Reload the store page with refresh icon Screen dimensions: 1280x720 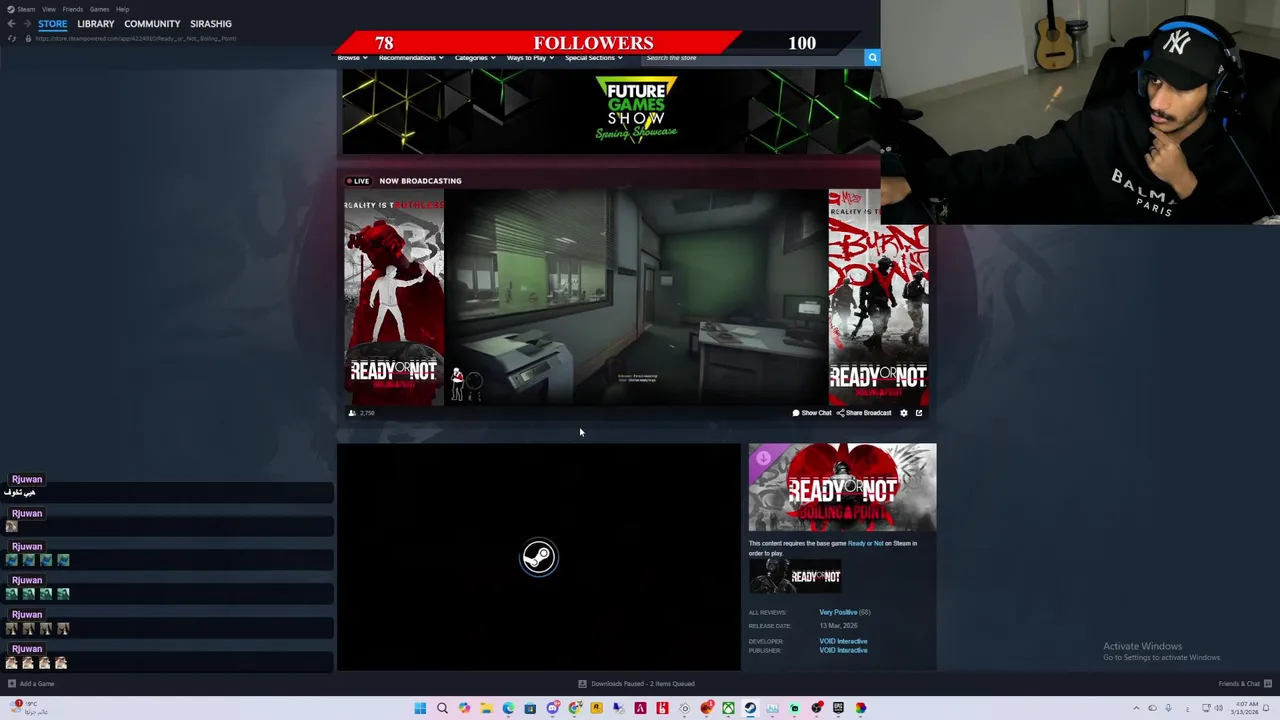[11, 38]
